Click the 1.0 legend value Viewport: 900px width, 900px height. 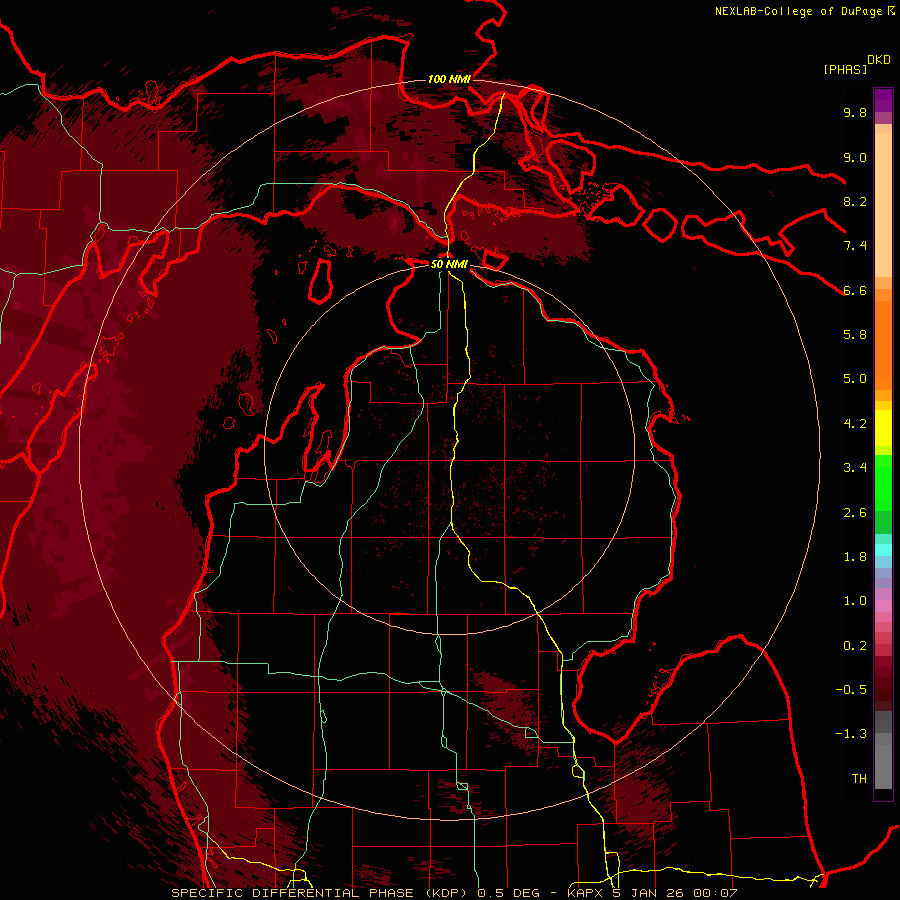(855, 601)
